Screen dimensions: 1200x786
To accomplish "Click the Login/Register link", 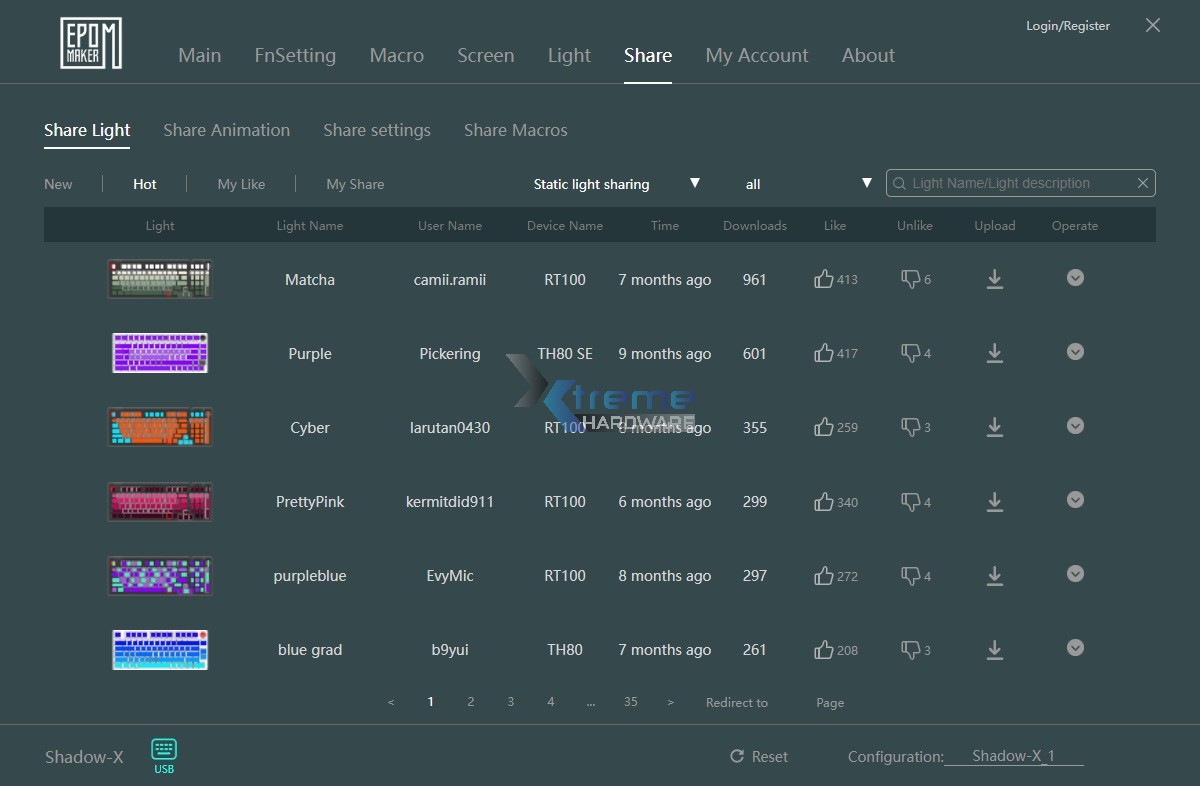I will coord(1067,26).
